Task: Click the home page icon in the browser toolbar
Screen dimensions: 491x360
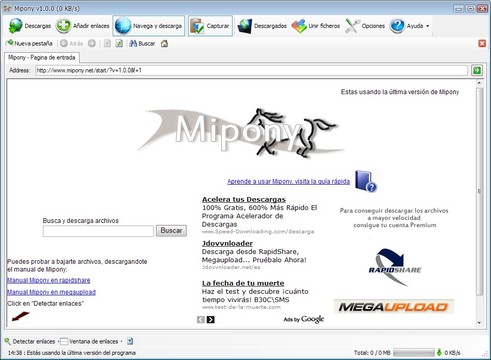Action: tap(164, 43)
